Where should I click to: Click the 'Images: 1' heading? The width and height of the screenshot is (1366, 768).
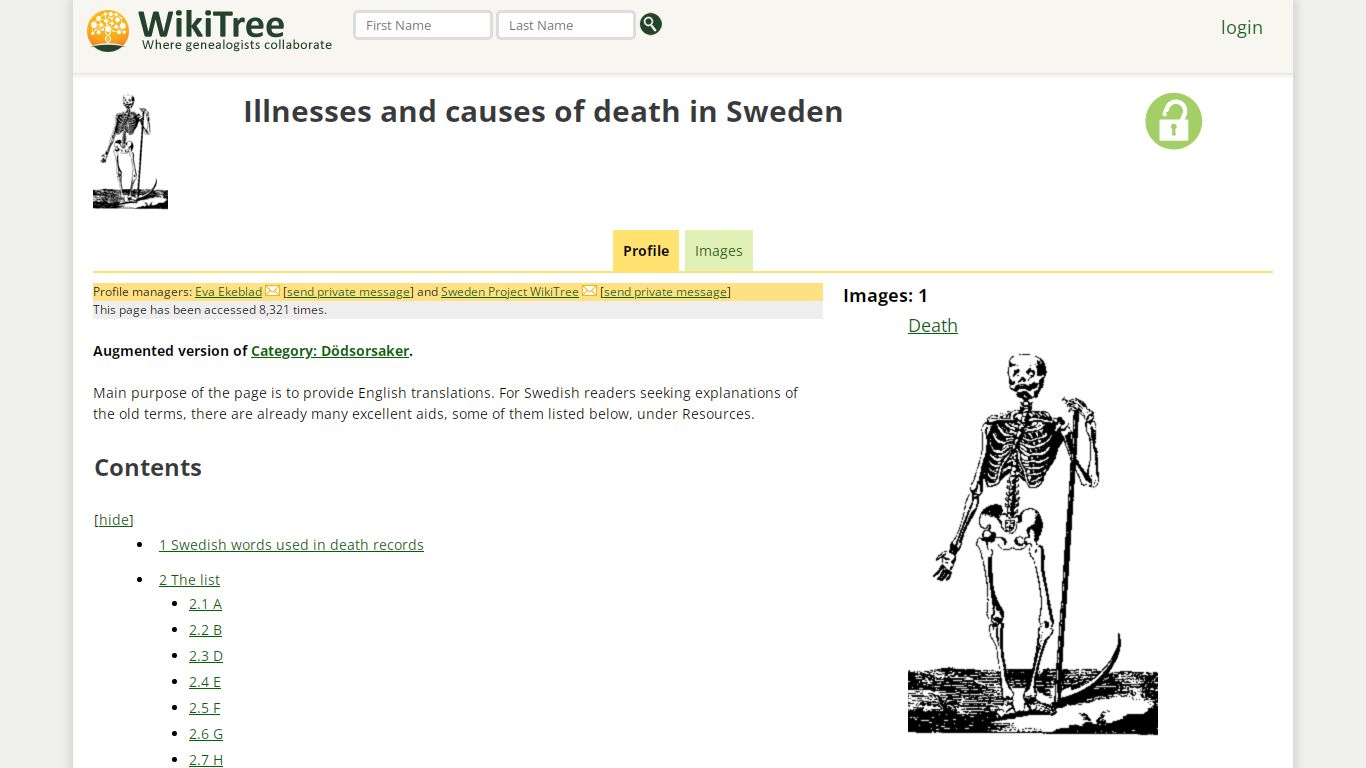(x=885, y=295)
